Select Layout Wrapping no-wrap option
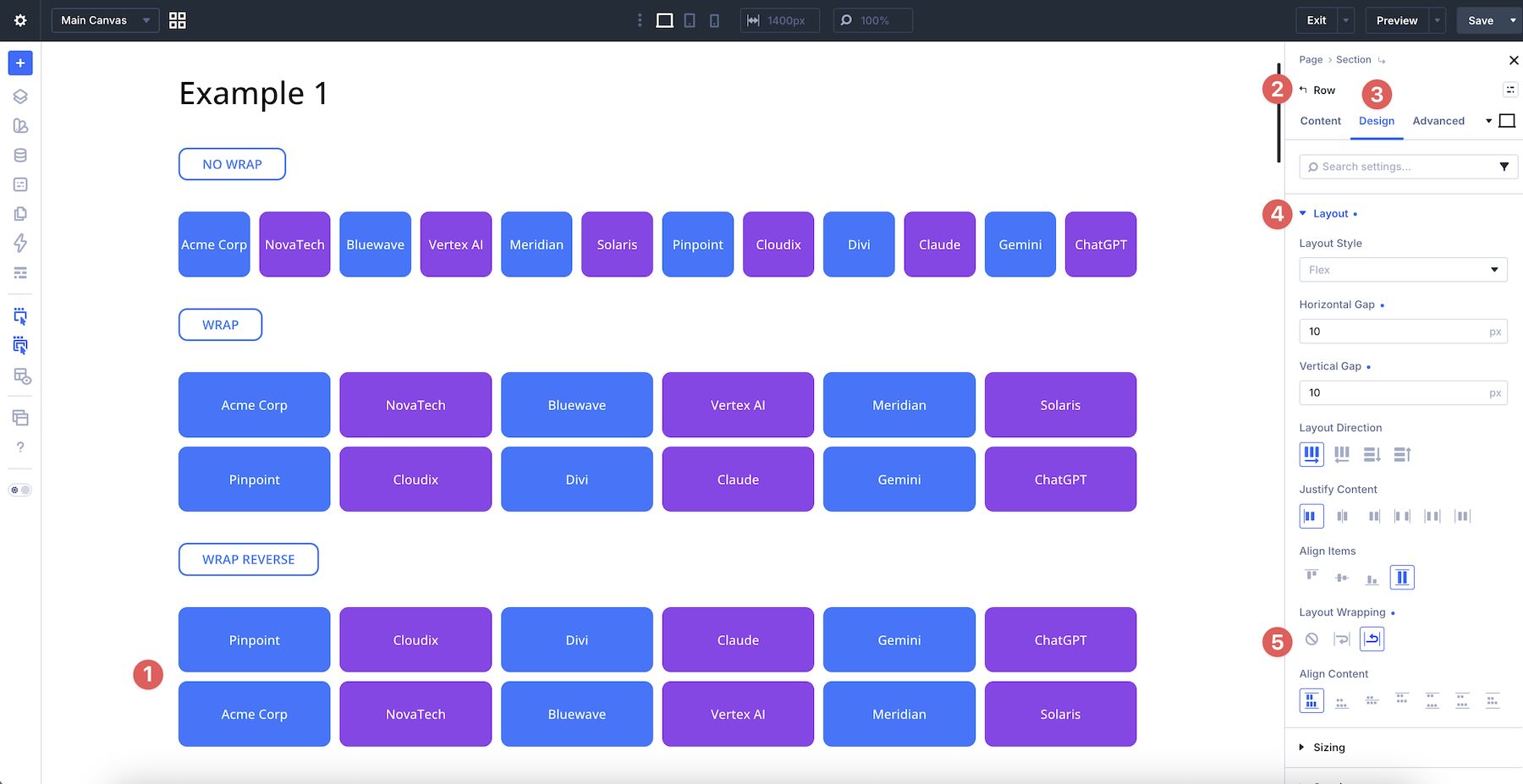Image resolution: width=1523 pixels, height=784 pixels. 1311,639
